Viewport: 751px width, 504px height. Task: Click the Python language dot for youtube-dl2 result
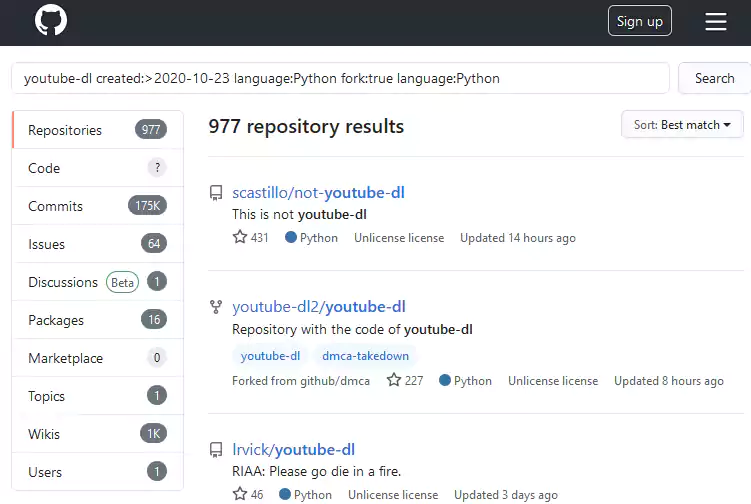[445, 380]
